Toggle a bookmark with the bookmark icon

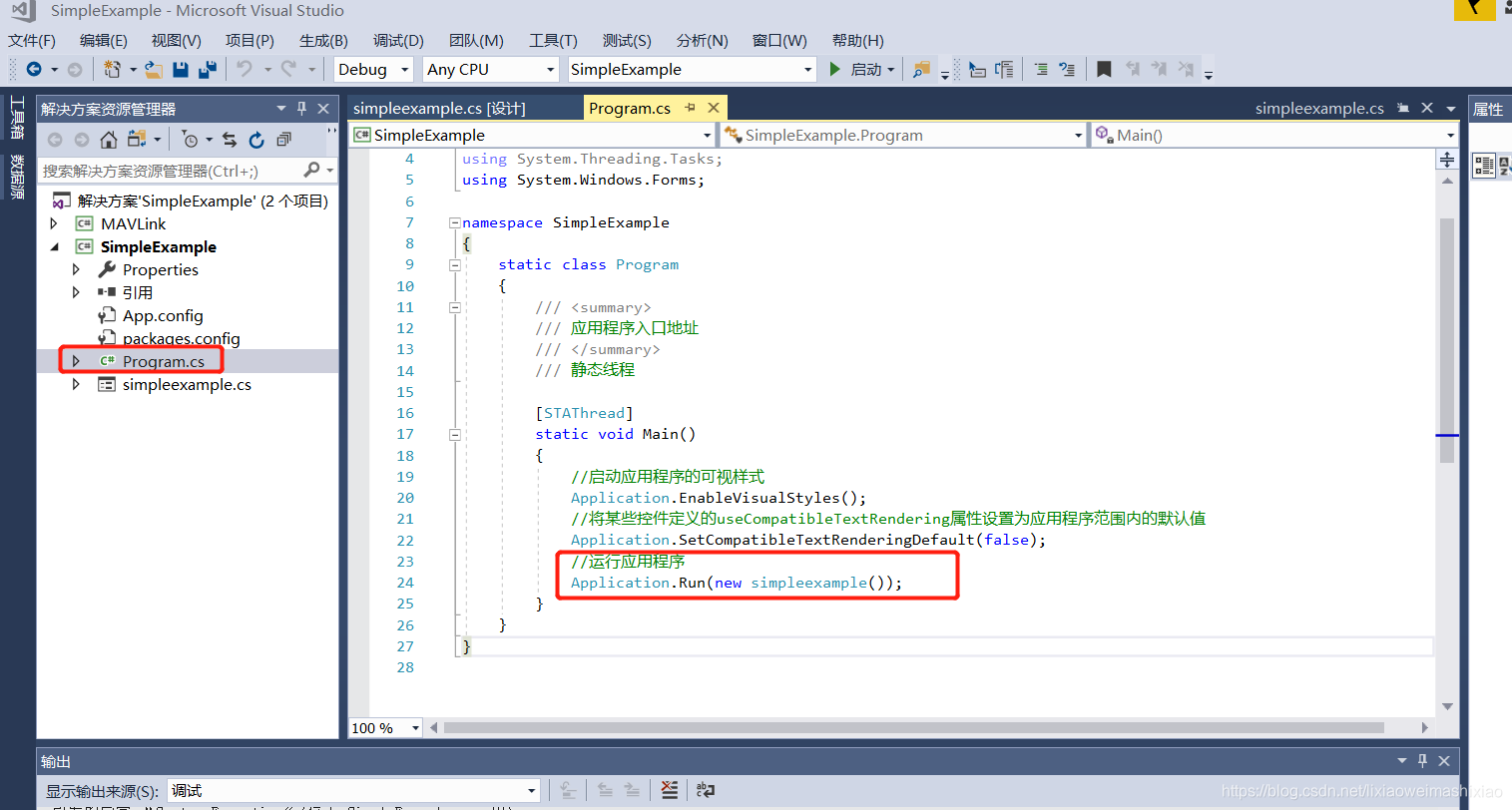pos(1104,69)
